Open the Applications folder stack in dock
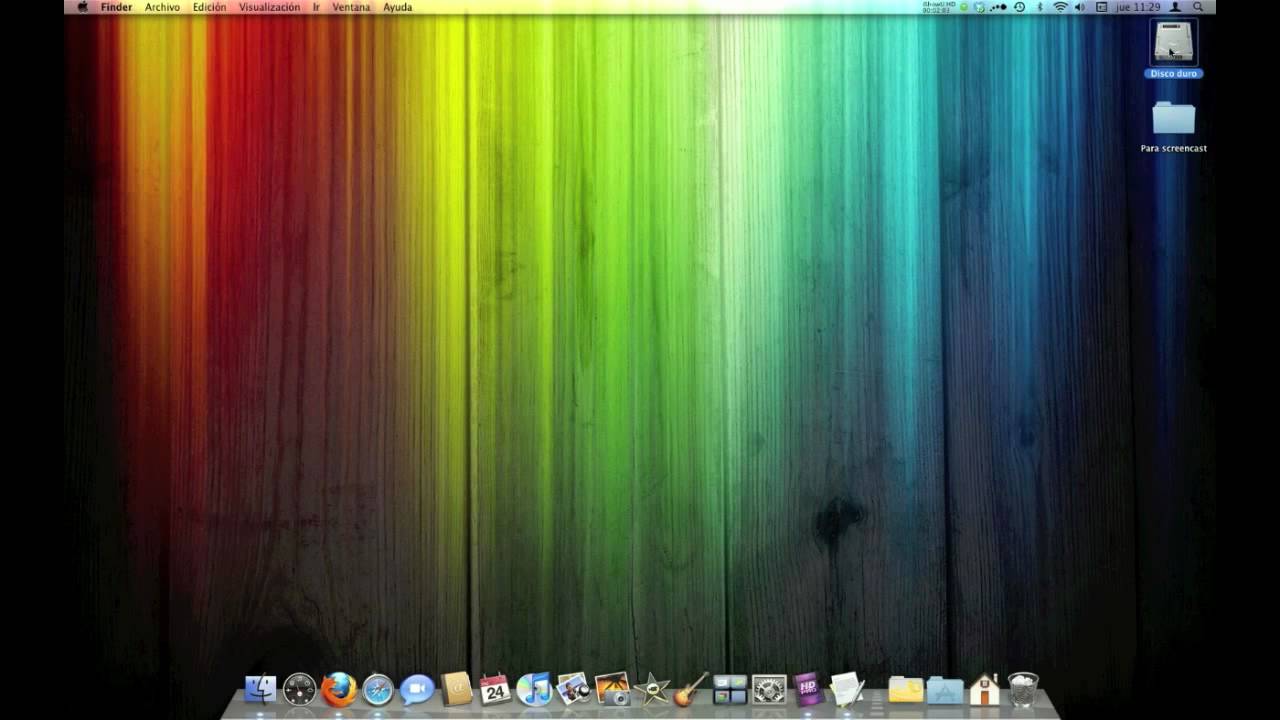 [945, 689]
